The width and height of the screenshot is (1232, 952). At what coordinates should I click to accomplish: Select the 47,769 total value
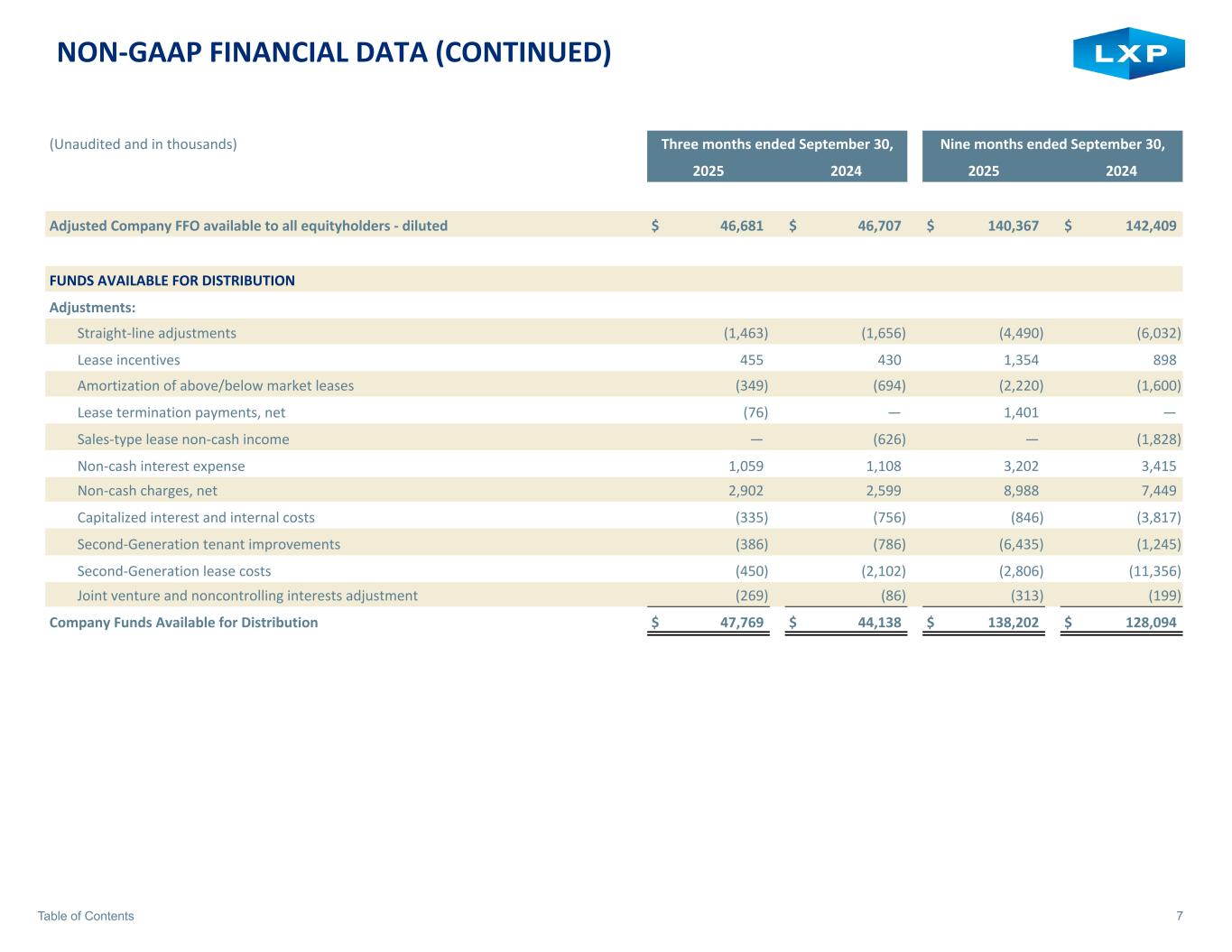pyautogui.click(x=741, y=623)
